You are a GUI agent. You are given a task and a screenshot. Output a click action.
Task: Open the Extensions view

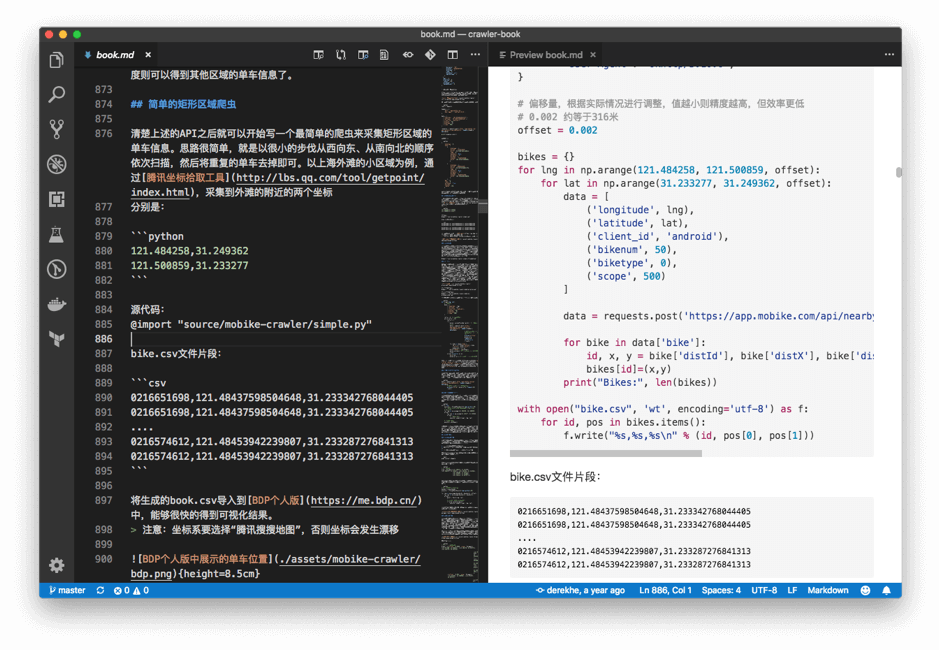[x=57, y=199]
